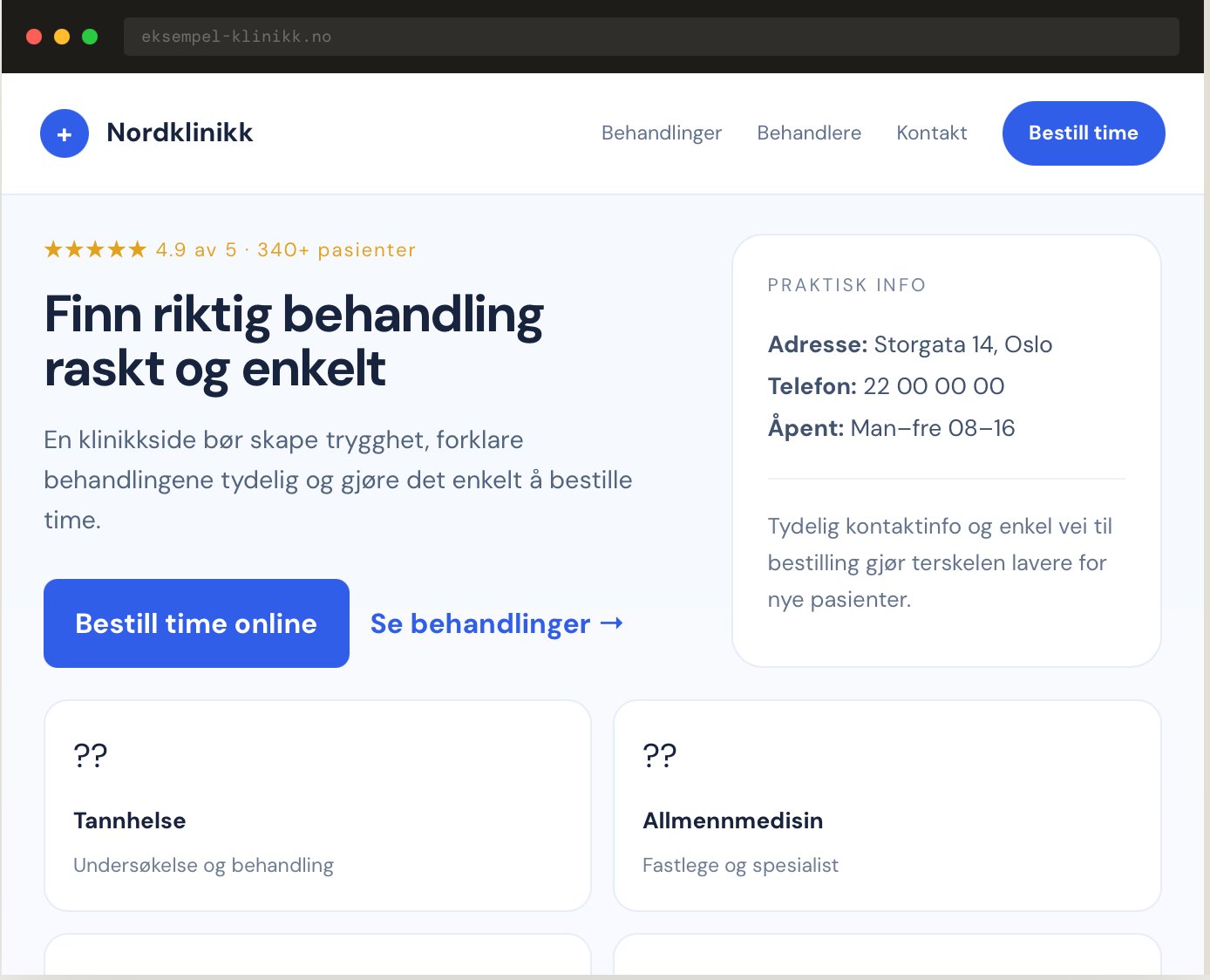Select the Tannhelse card heading

130,820
